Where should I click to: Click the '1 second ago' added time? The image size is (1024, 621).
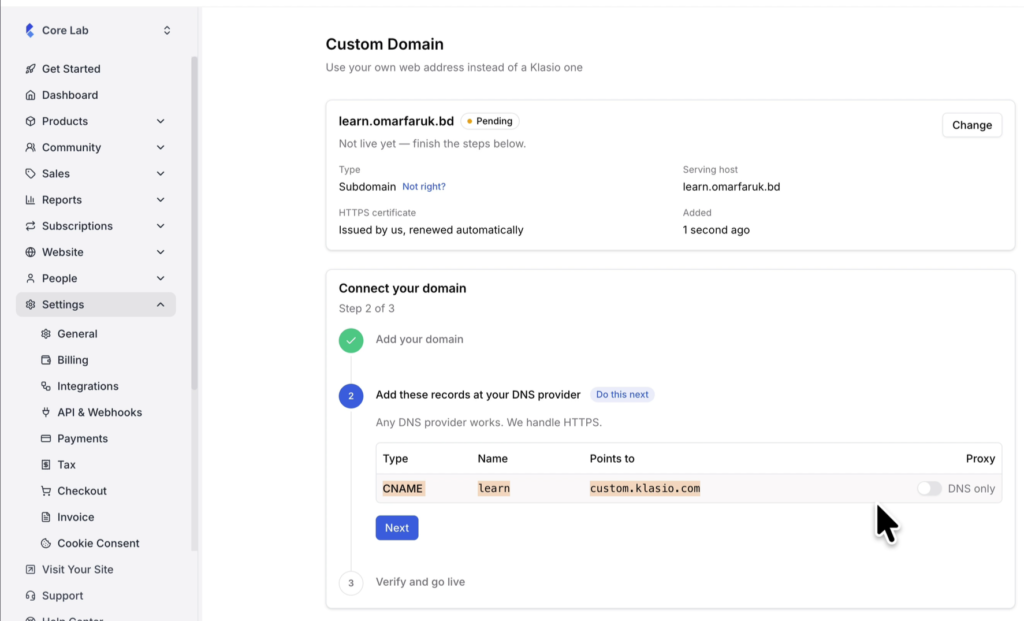pyautogui.click(x=716, y=230)
